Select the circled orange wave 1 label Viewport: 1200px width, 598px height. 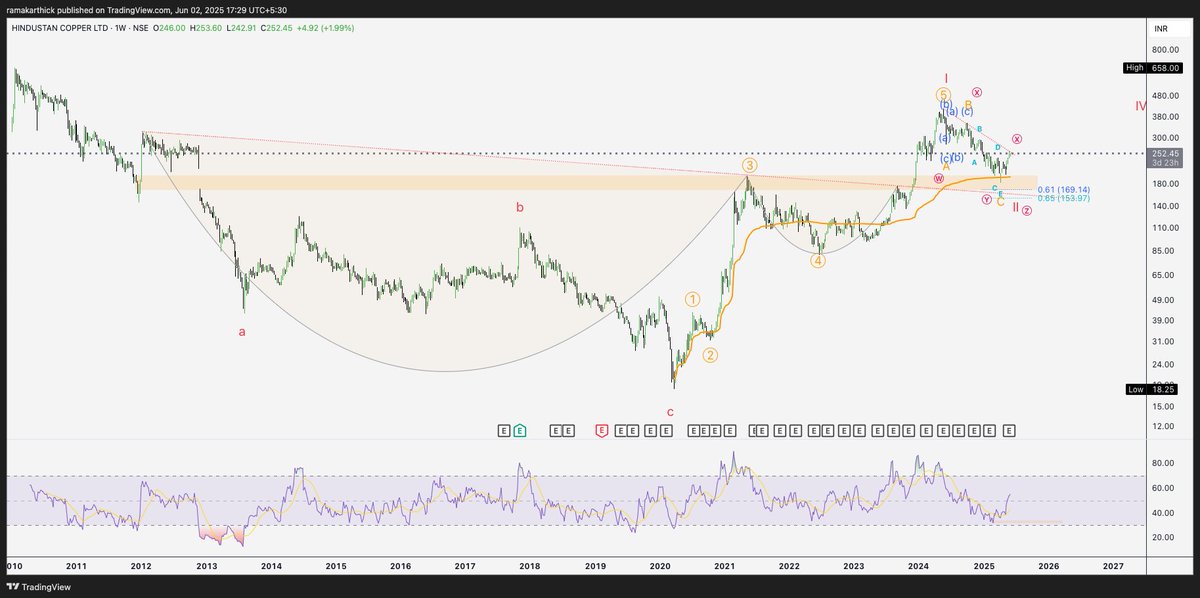coord(693,299)
